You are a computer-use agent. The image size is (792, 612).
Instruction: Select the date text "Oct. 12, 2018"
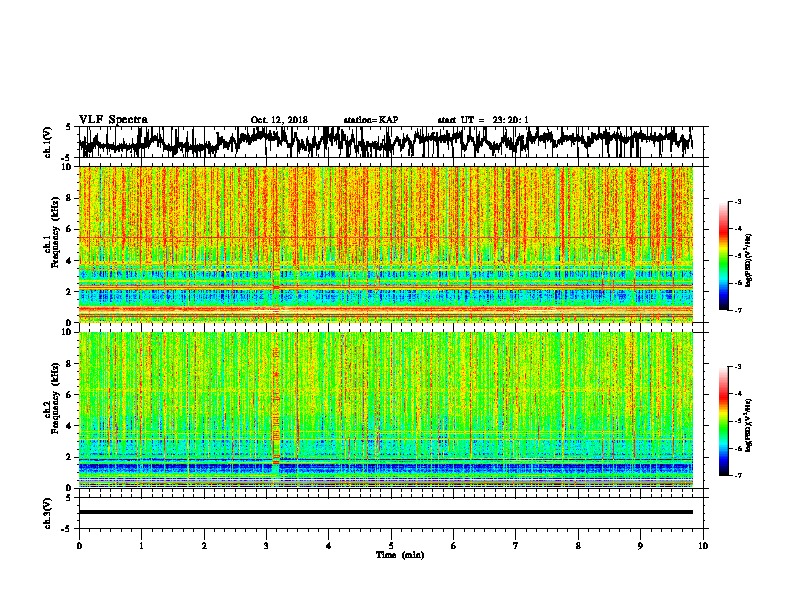279,120
